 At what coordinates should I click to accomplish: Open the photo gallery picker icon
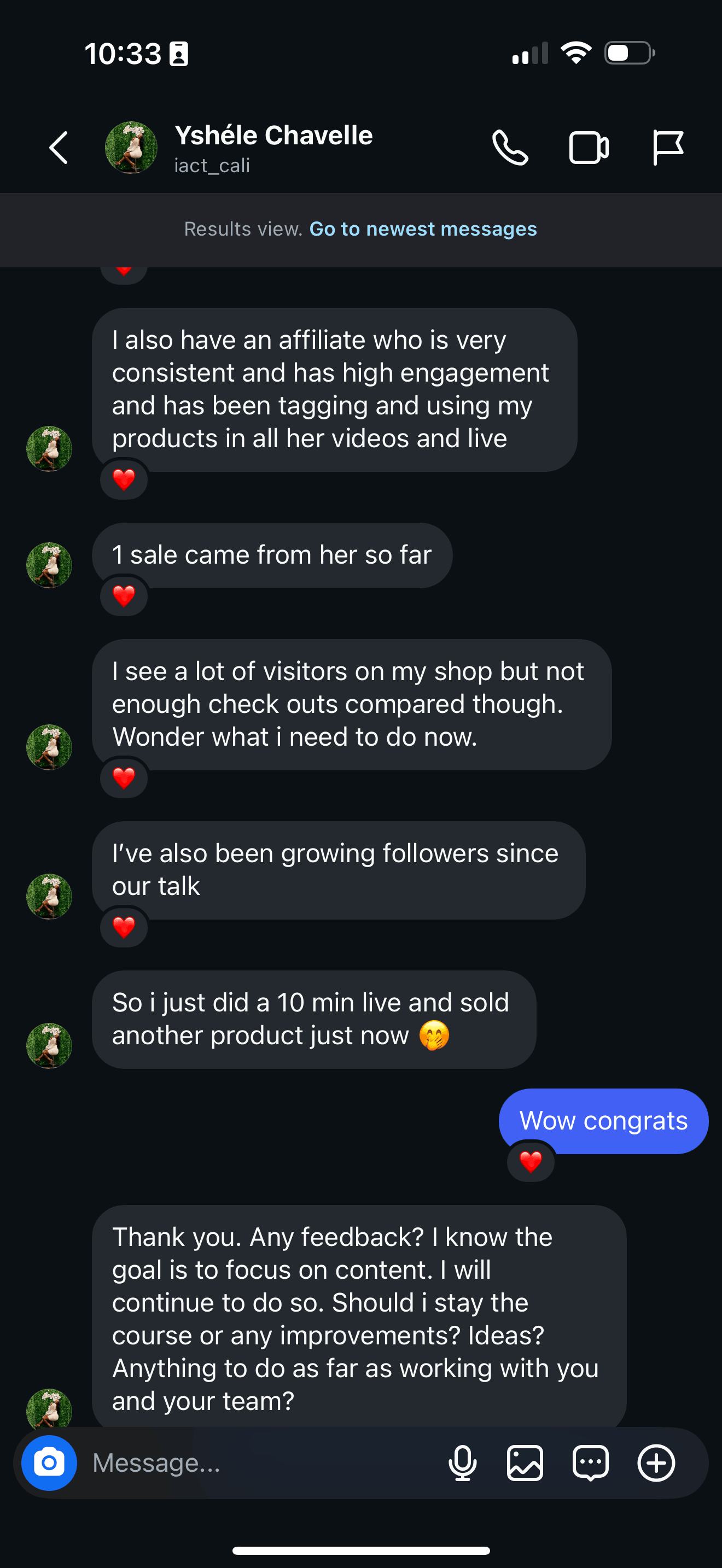[525, 1462]
